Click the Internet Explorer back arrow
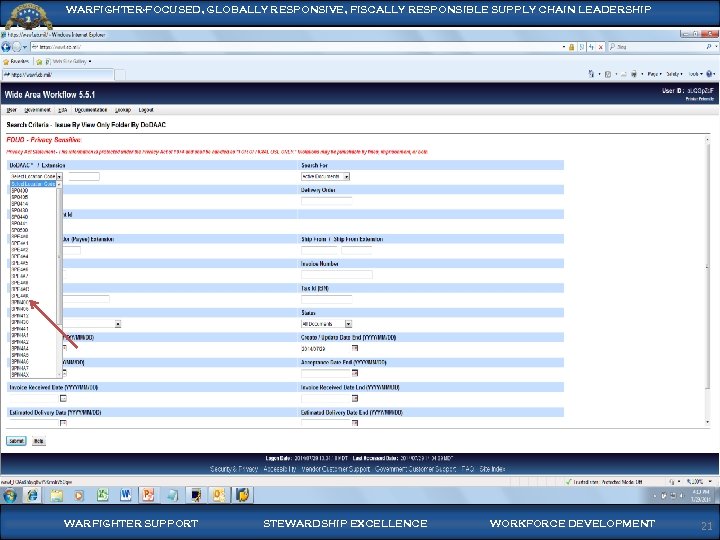This screenshot has height=540, width=720. (7, 47)
